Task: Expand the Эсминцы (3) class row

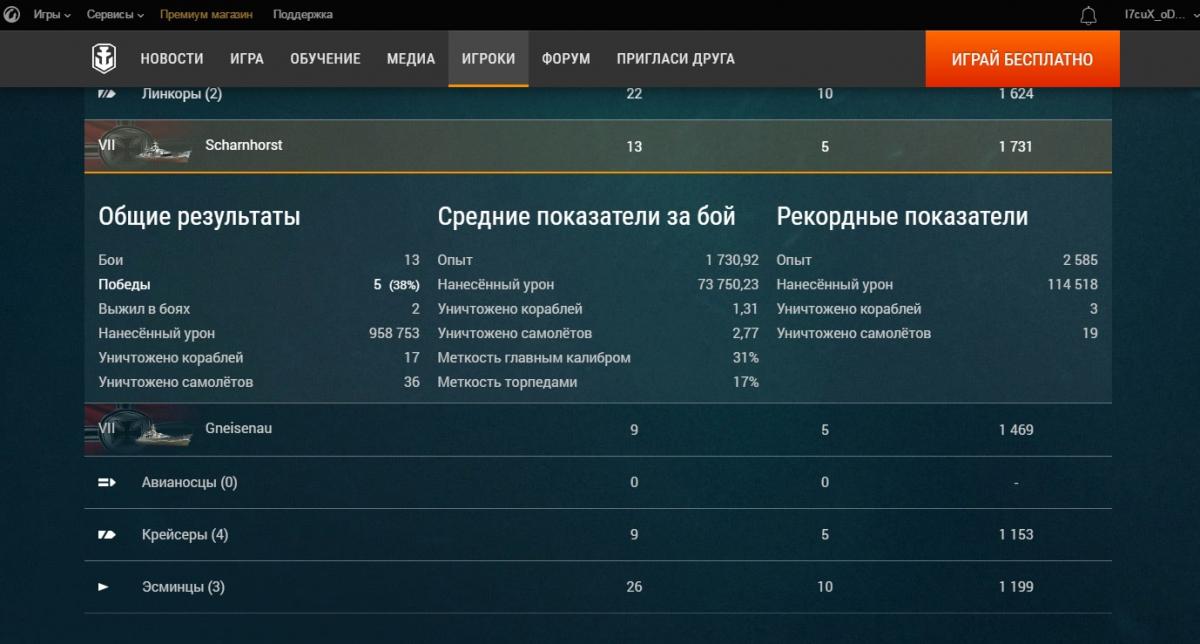Action: pyautogui.click(x=598, y=587)
